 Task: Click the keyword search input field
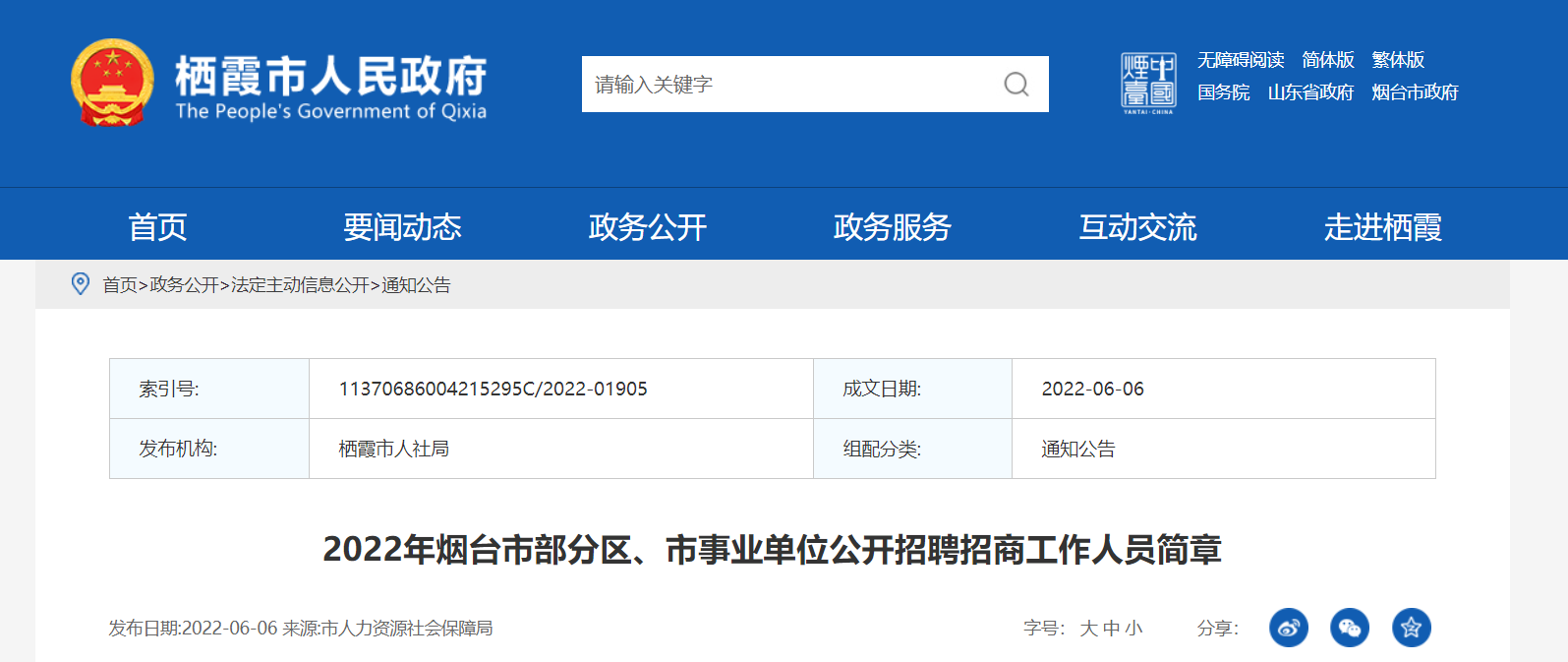pos(786,85)
